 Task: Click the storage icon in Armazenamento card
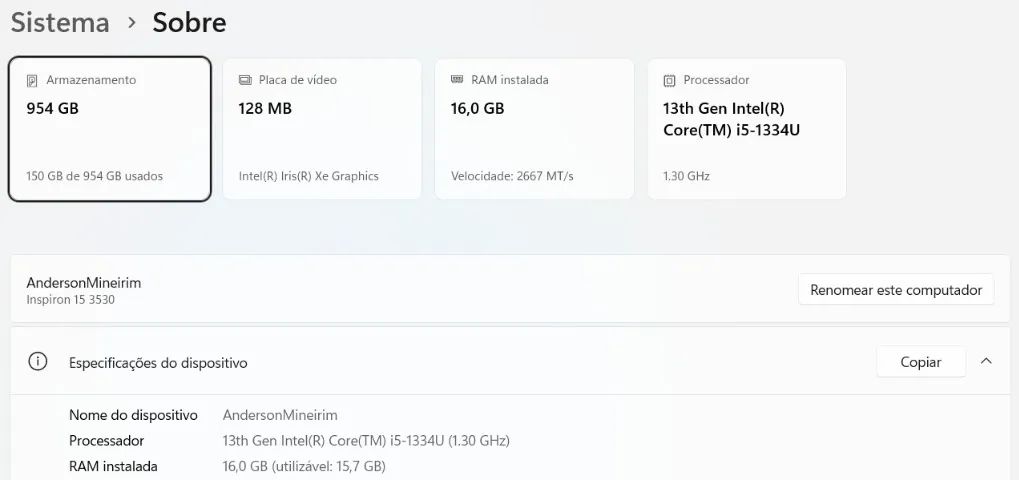click(x=32, y=81)
